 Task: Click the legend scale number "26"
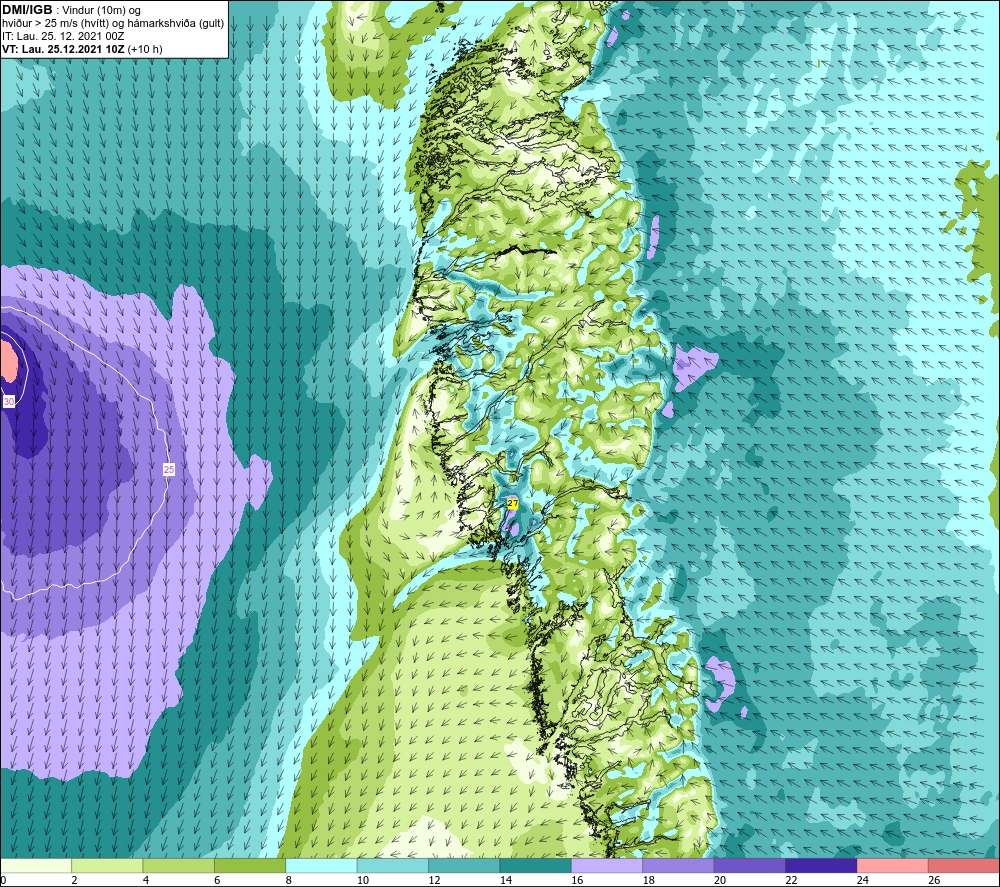point(934,880)
